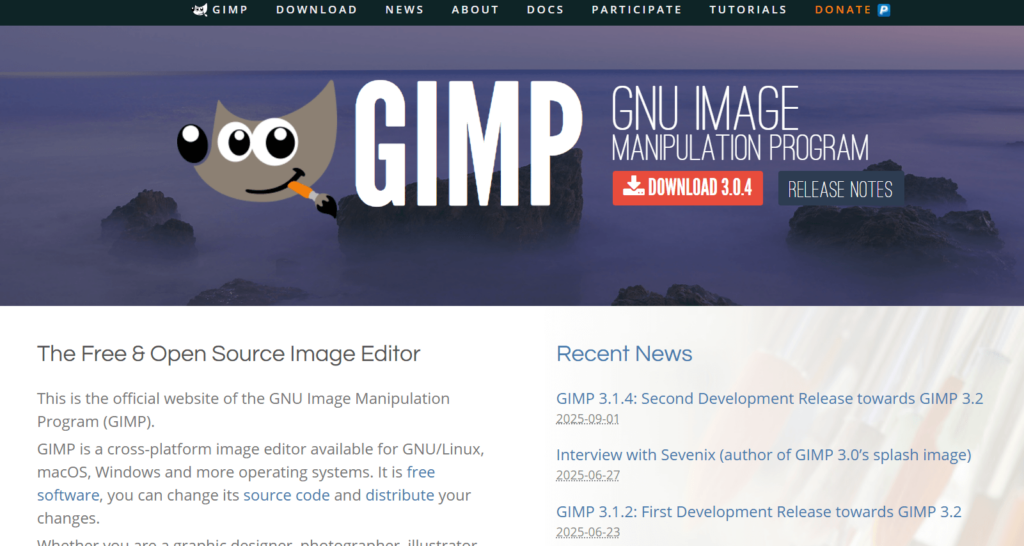Screen dimensions: 1024x546
Task: Click the PayPal icon beside Donate
Action: click(884, 10)
